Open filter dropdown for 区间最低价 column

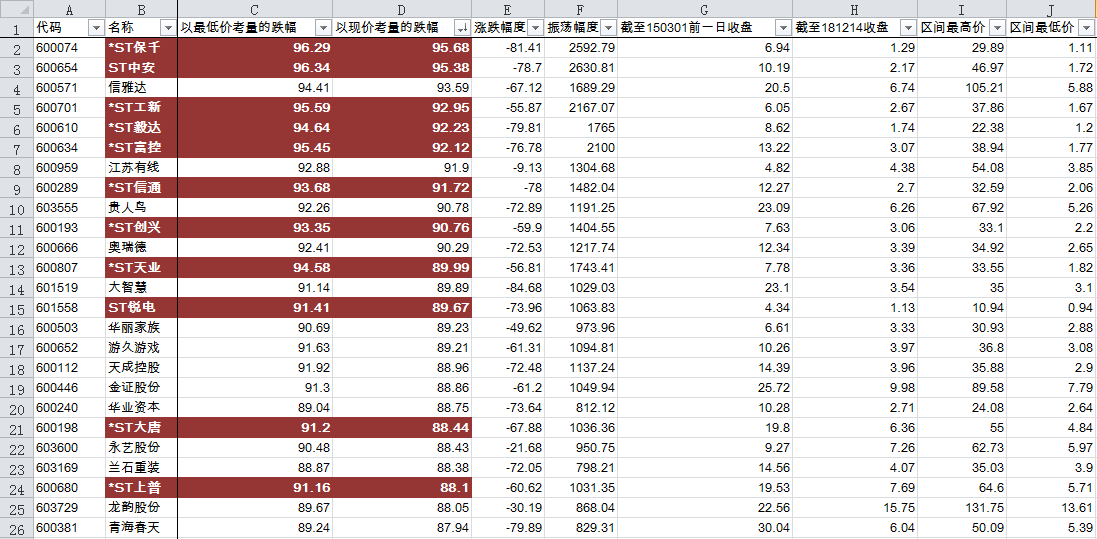pyautogui.click(x=1086, y=28)
